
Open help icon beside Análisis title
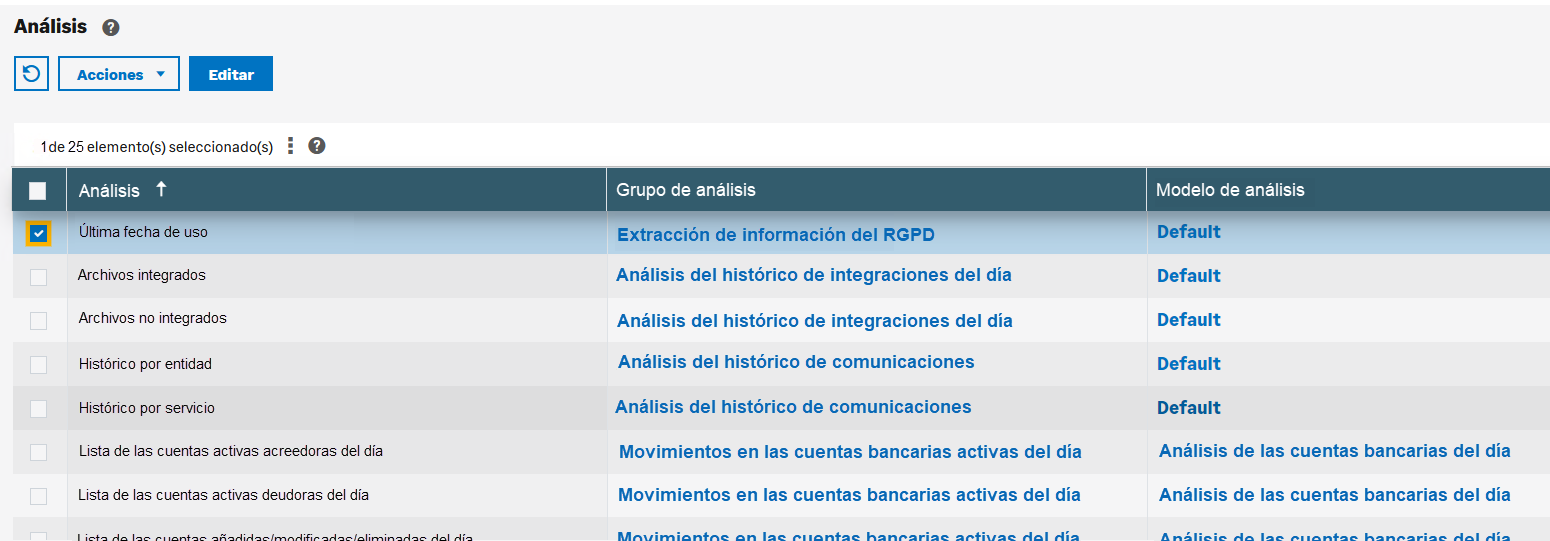pyautogui.click(x=111, y=28)
